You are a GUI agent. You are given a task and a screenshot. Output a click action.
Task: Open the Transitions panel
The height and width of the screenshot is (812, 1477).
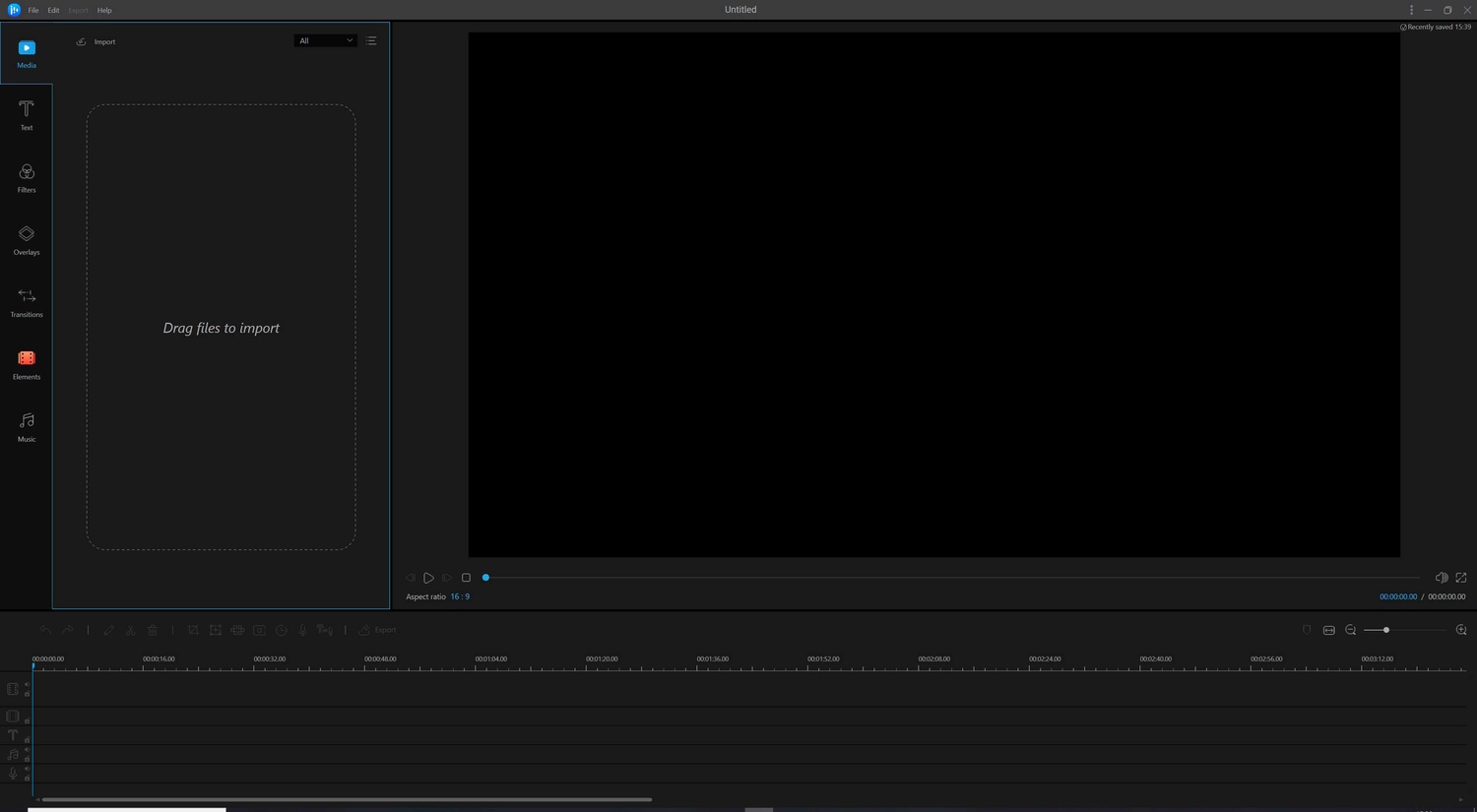click(27, 302)
